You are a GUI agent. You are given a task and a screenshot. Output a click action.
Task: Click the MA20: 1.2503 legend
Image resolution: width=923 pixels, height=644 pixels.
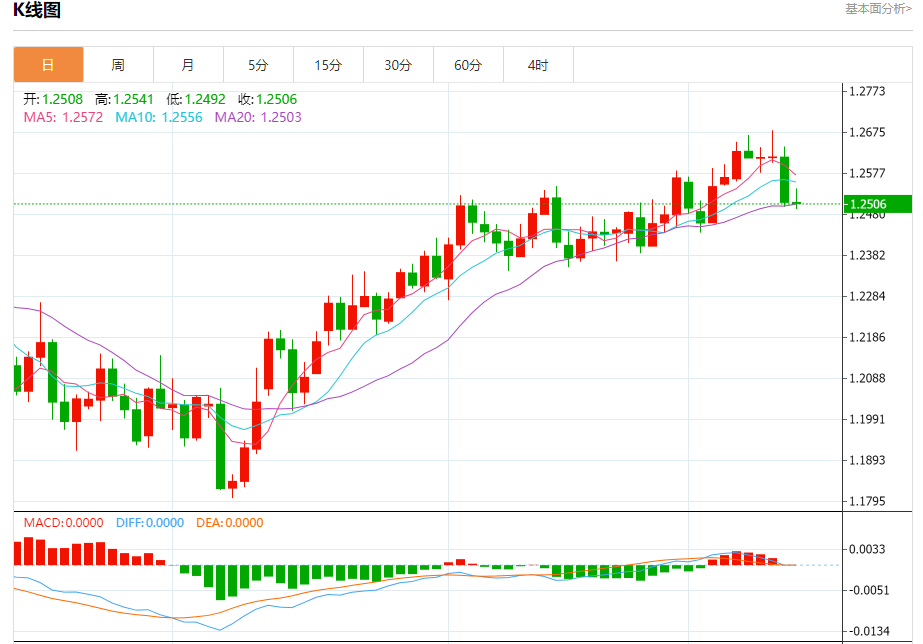coord(258,117)
